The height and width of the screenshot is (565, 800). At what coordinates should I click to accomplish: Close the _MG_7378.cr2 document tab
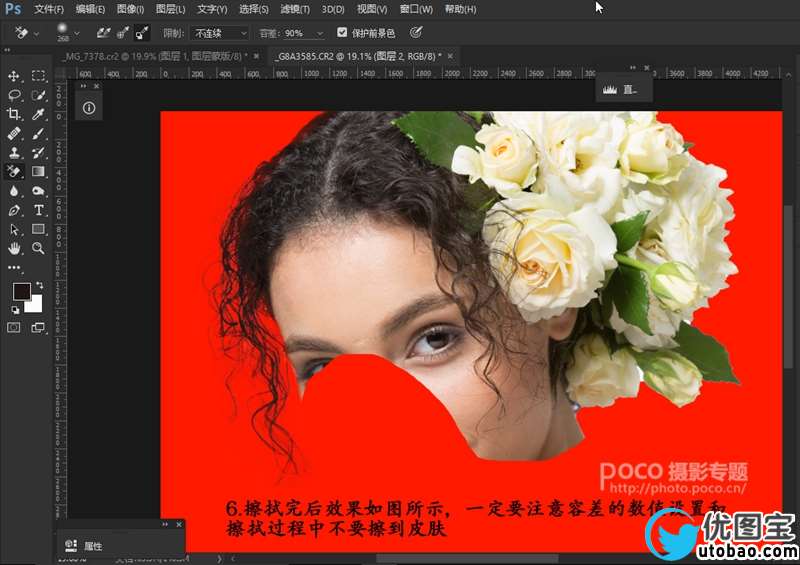pyautogui.click(x=257, y=56)
